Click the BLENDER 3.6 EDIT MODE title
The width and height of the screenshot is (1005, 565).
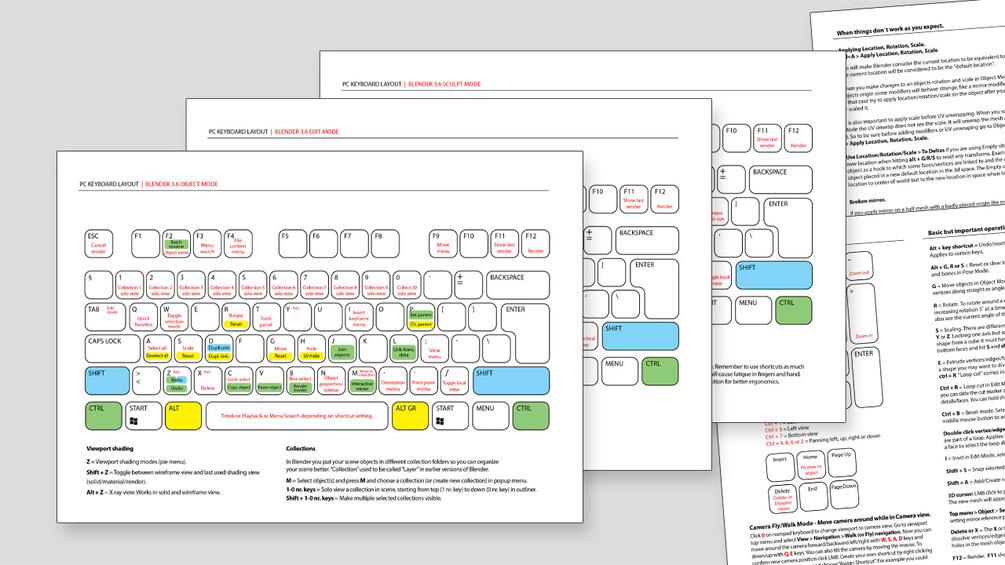(x=306, y=131)
